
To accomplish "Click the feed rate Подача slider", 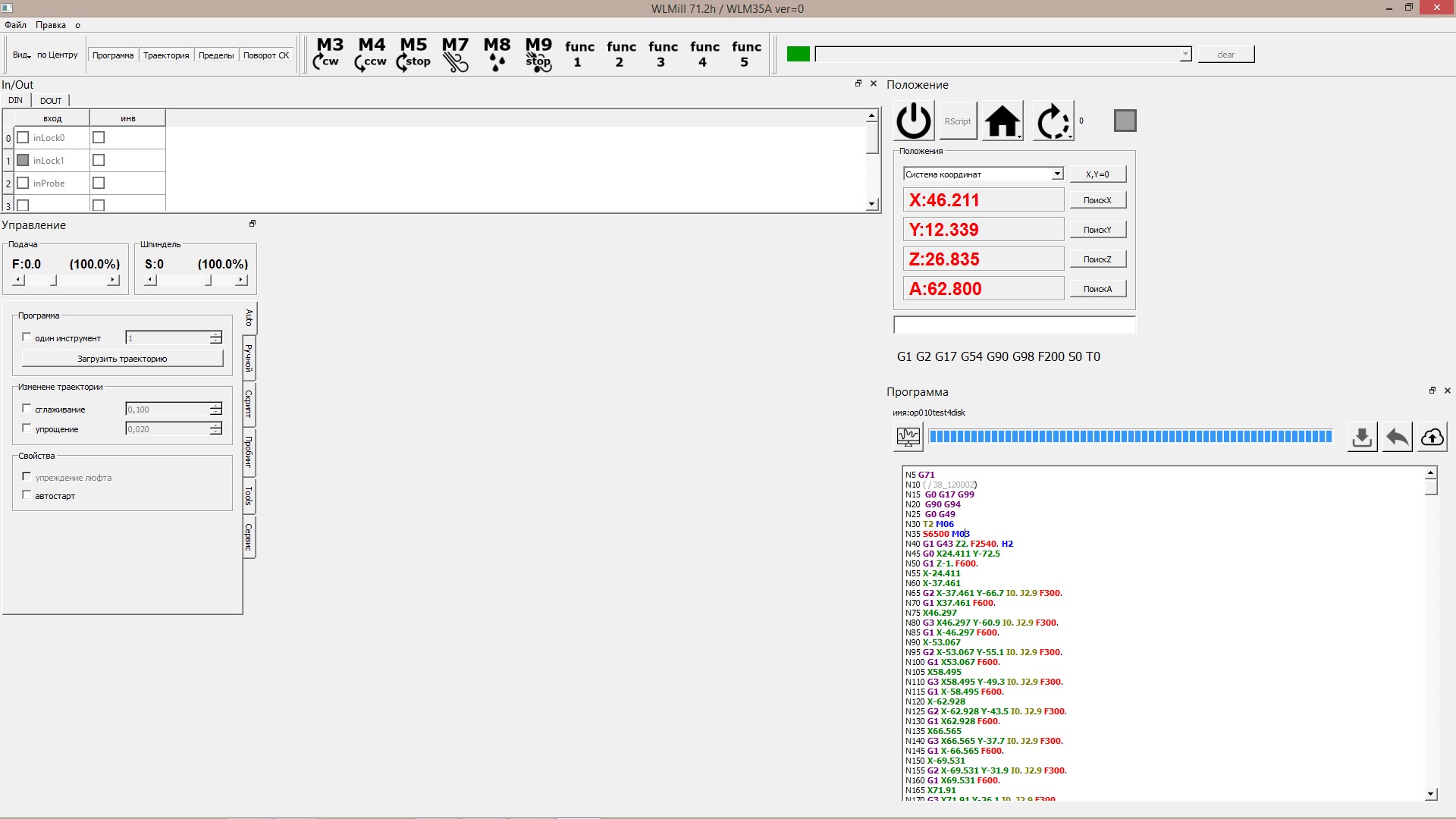I will tap(65, 281).
